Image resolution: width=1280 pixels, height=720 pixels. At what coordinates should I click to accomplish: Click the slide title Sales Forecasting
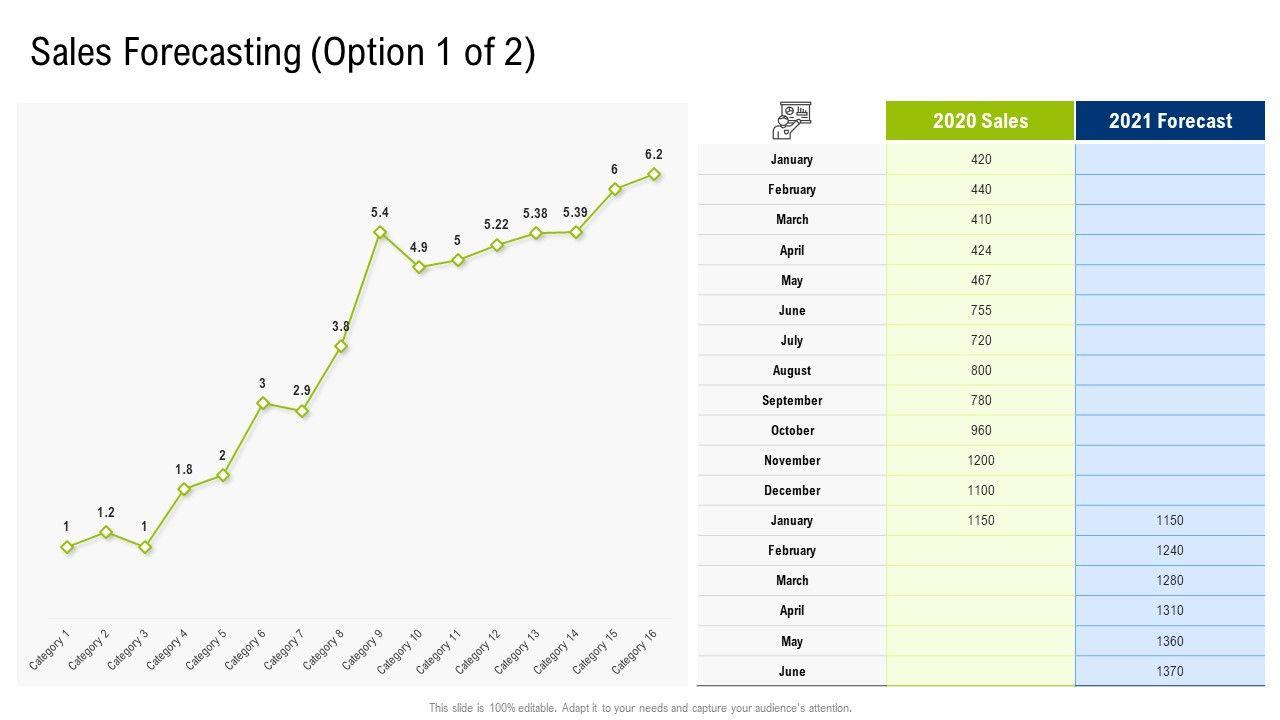[283, 53]
